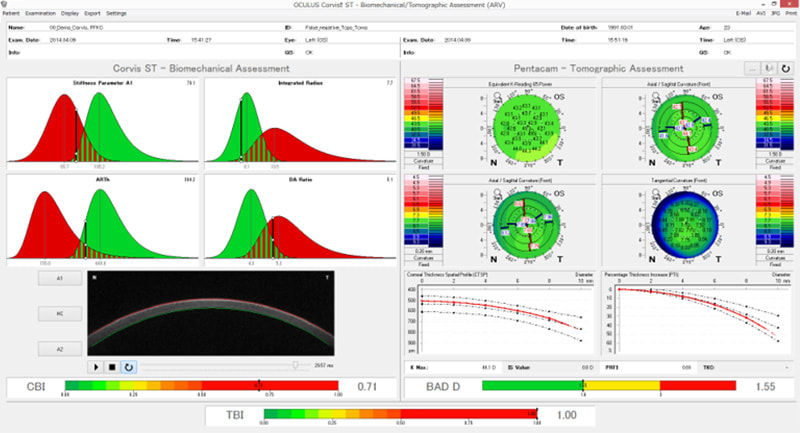
Task: Click the OCULUS app icon in title bar
Action: click(4, 4)
